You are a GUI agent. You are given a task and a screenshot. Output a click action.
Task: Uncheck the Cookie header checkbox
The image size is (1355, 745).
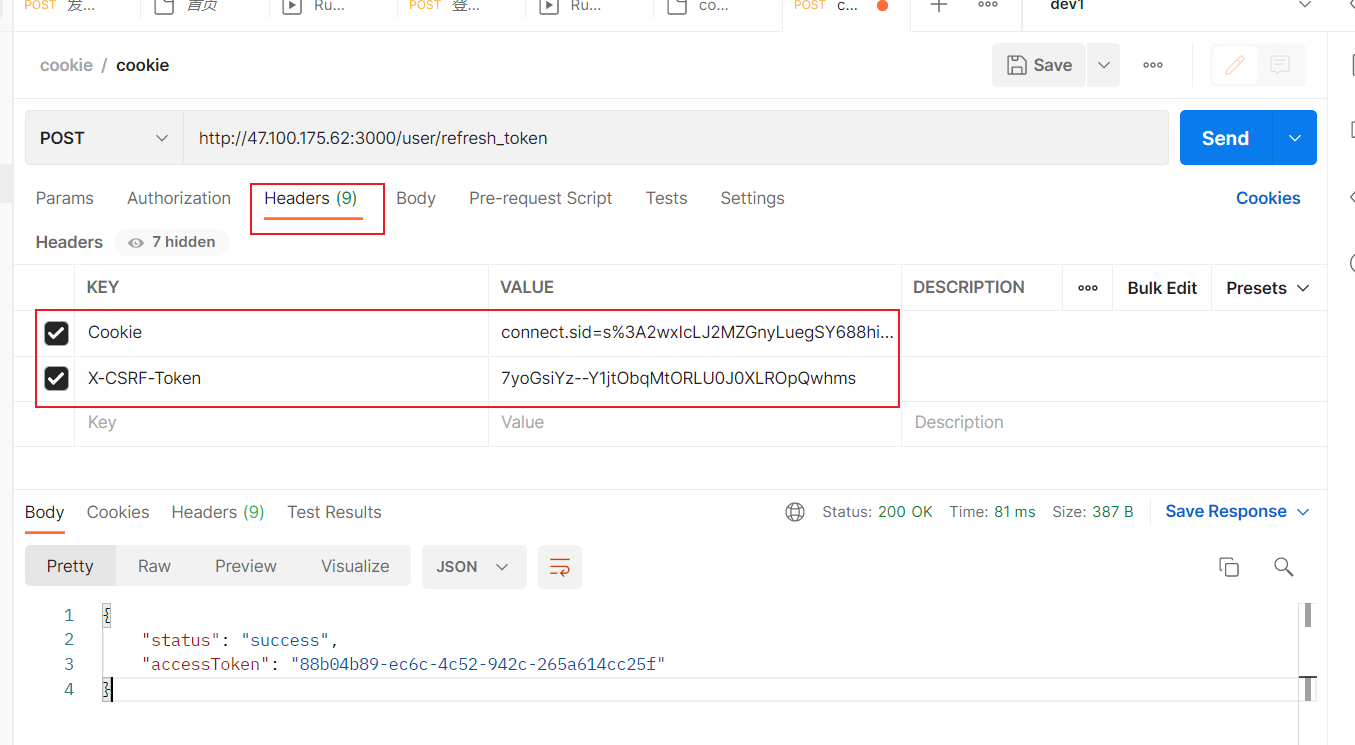pyautogui.click(x=56, y=333)
